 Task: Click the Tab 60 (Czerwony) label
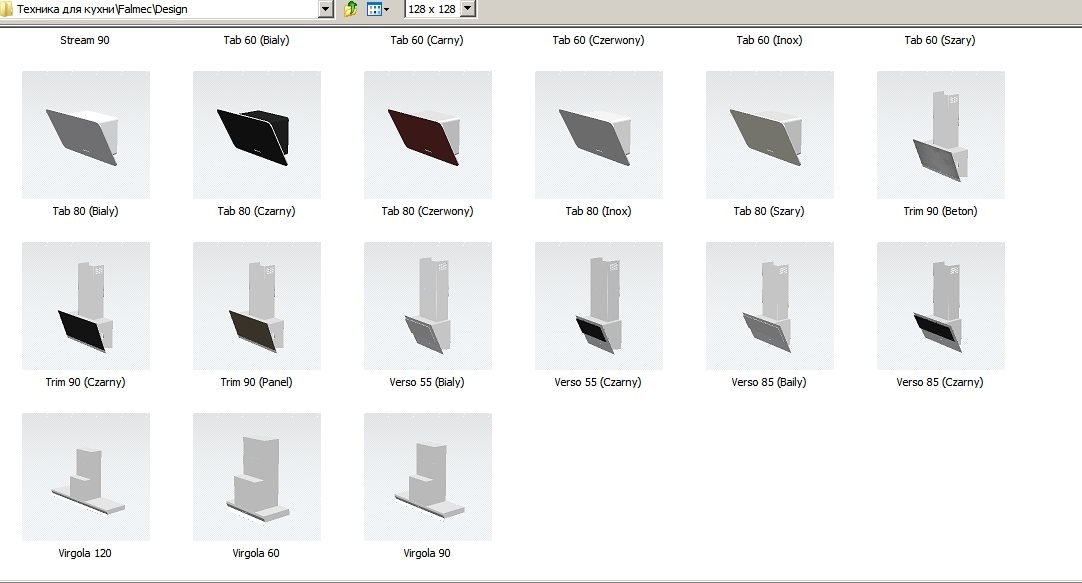coord(598,40)
